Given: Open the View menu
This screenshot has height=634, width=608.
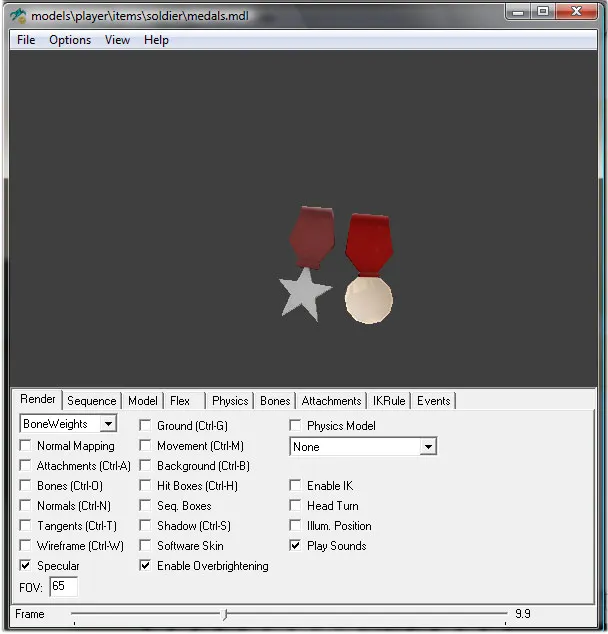Looking at the screenshot, I should coord(117,40).
